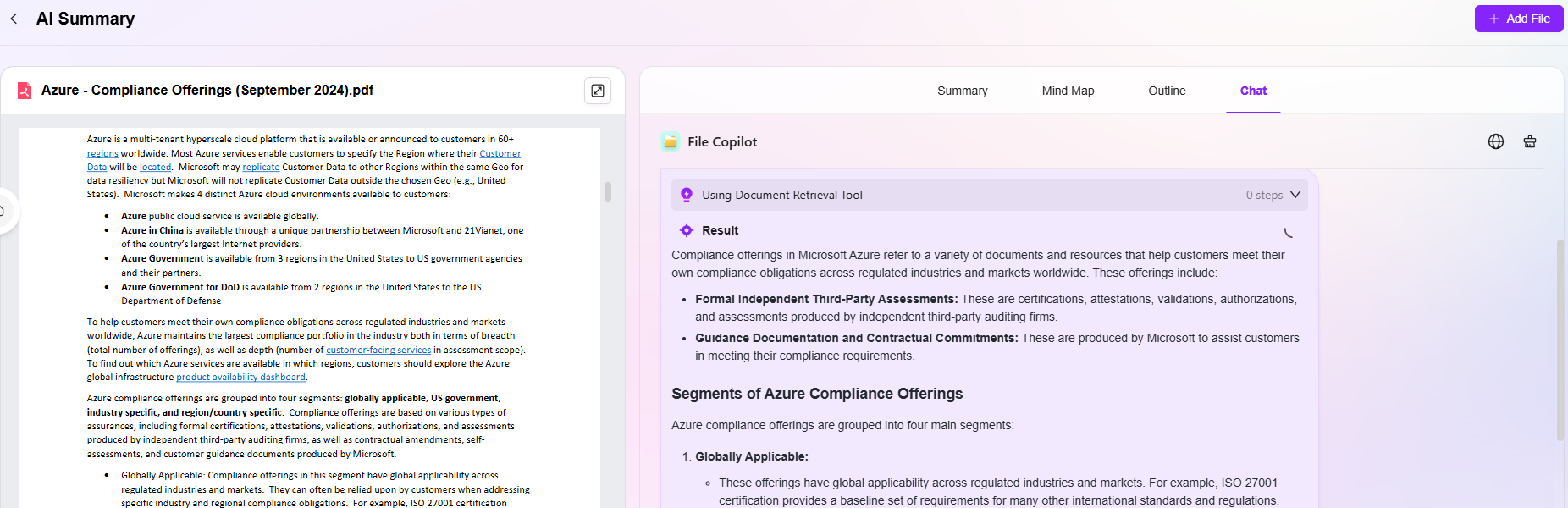Open the PDF in expanded view
This screenshot has height=508, width=1568.
(598, 91)
